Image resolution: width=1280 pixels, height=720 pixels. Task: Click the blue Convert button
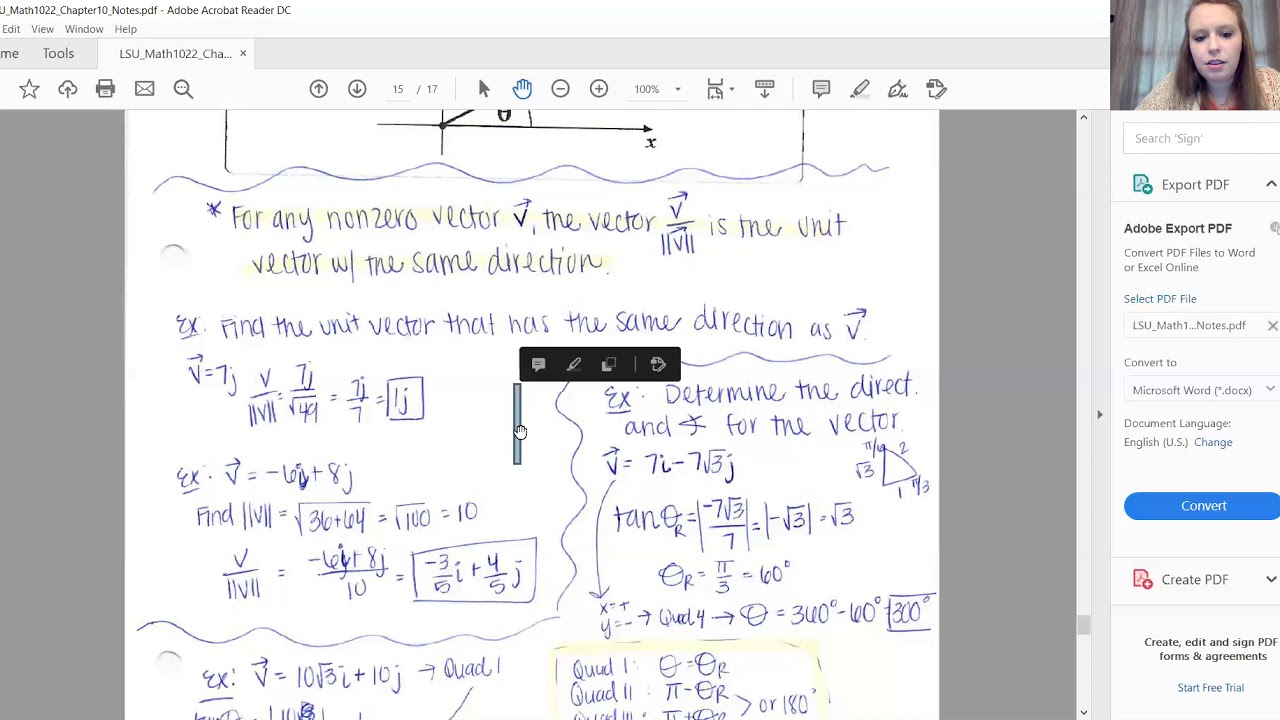pos(1201,506)
